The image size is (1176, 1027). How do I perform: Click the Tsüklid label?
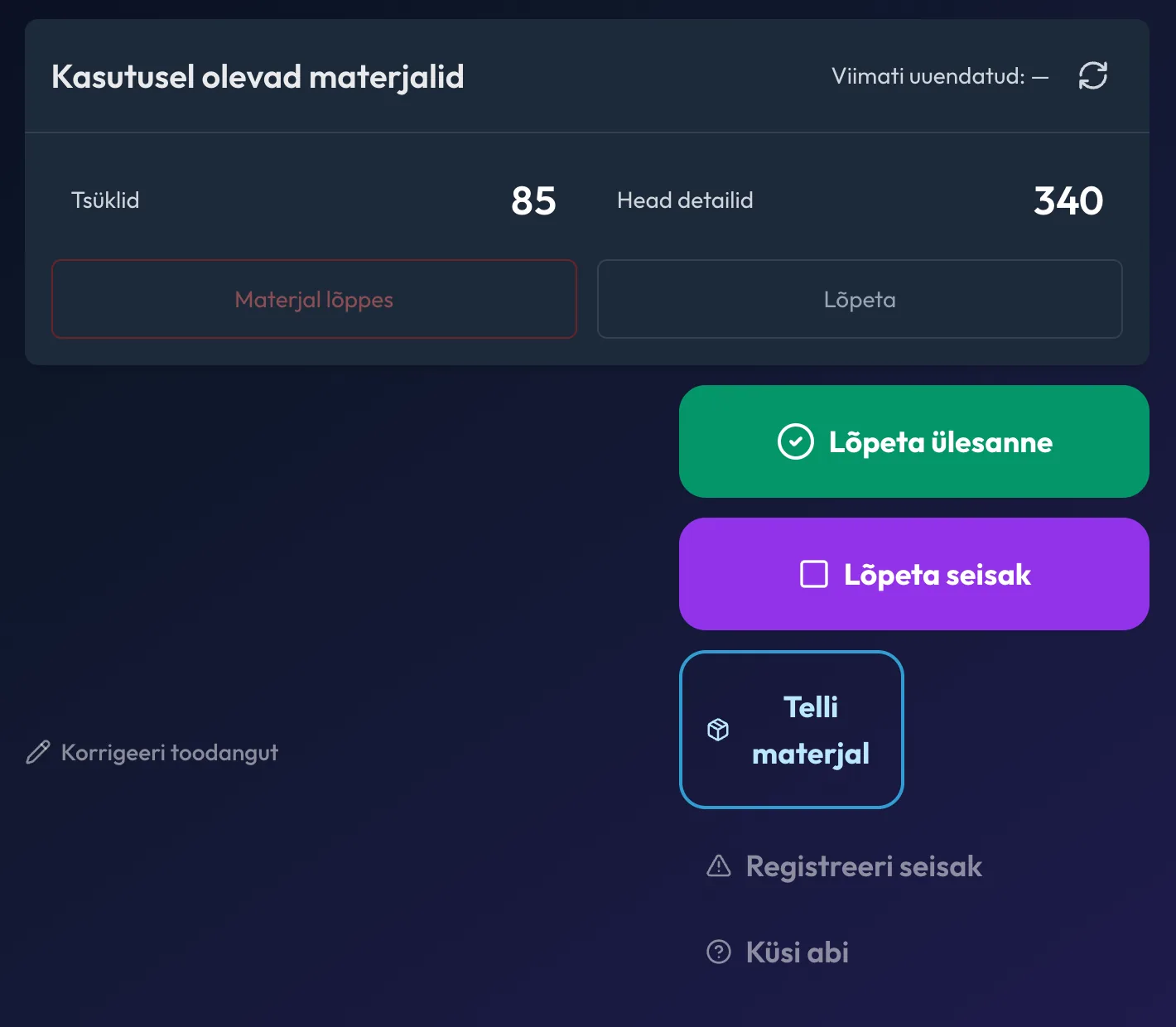click(x=105, y=200)
